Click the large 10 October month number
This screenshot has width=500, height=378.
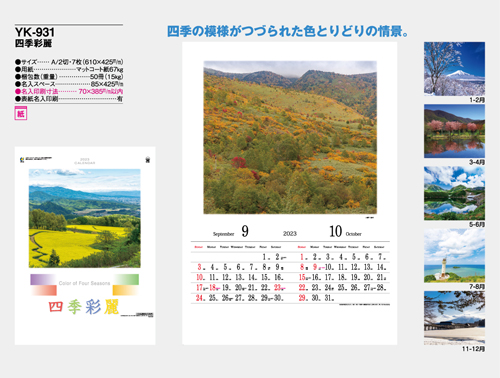coord(336,231)
